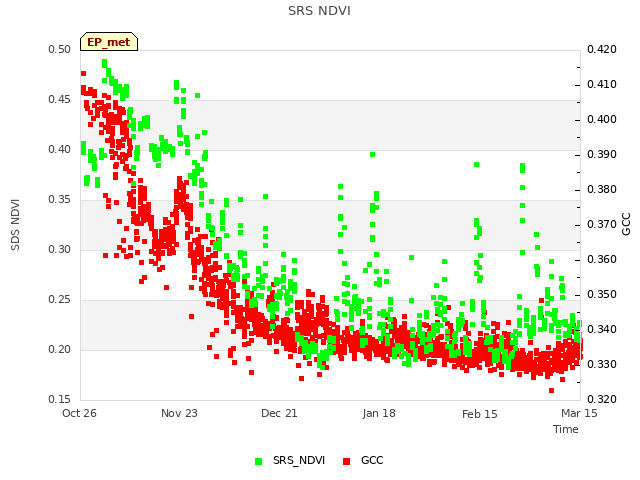Click the 0.360 right axis value
This screenshot has height=480, width=640.
(x=602, y=260)
